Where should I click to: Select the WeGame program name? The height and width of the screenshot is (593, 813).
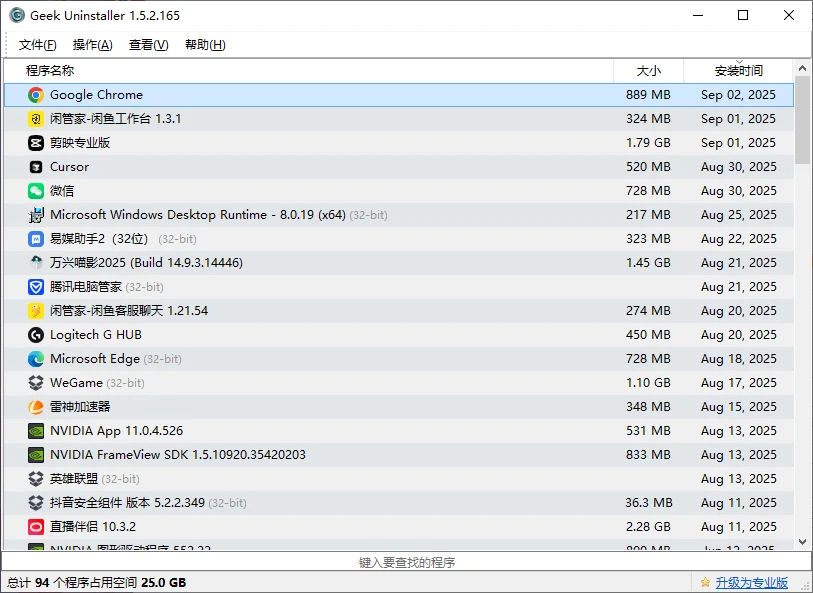pos(76,383)
